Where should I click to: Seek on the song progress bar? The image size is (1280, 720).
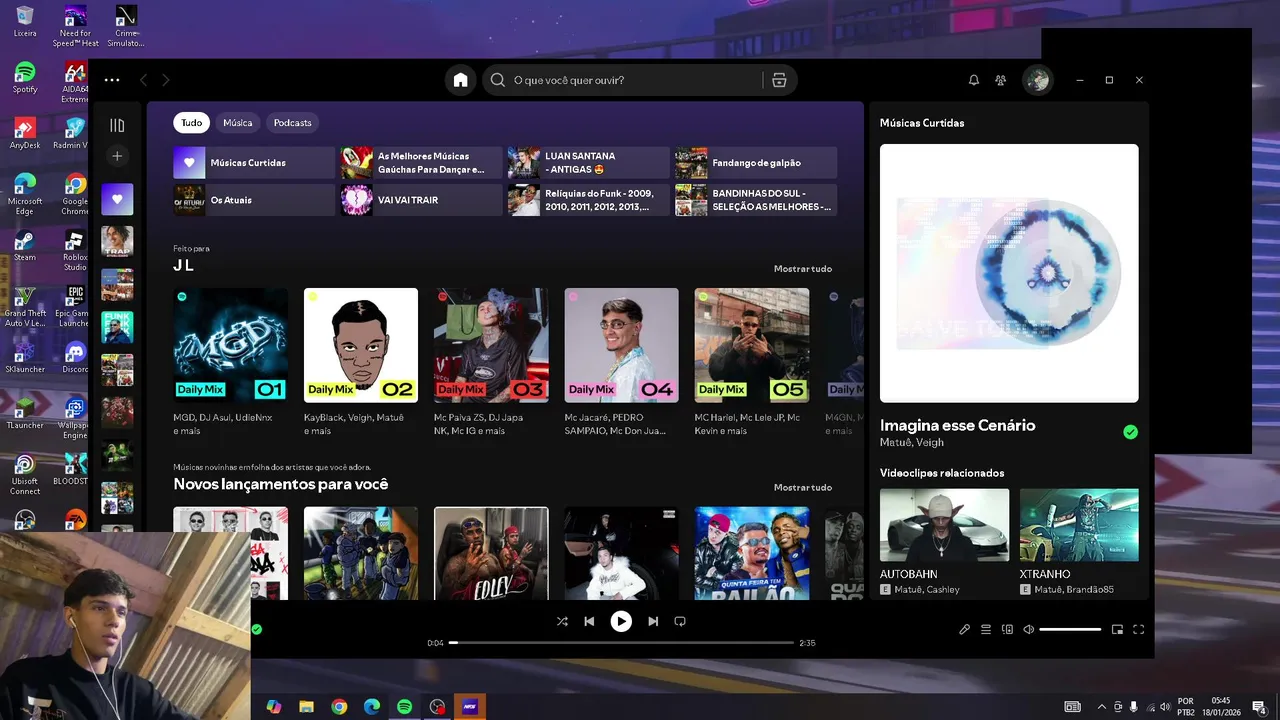click(621, 643)
